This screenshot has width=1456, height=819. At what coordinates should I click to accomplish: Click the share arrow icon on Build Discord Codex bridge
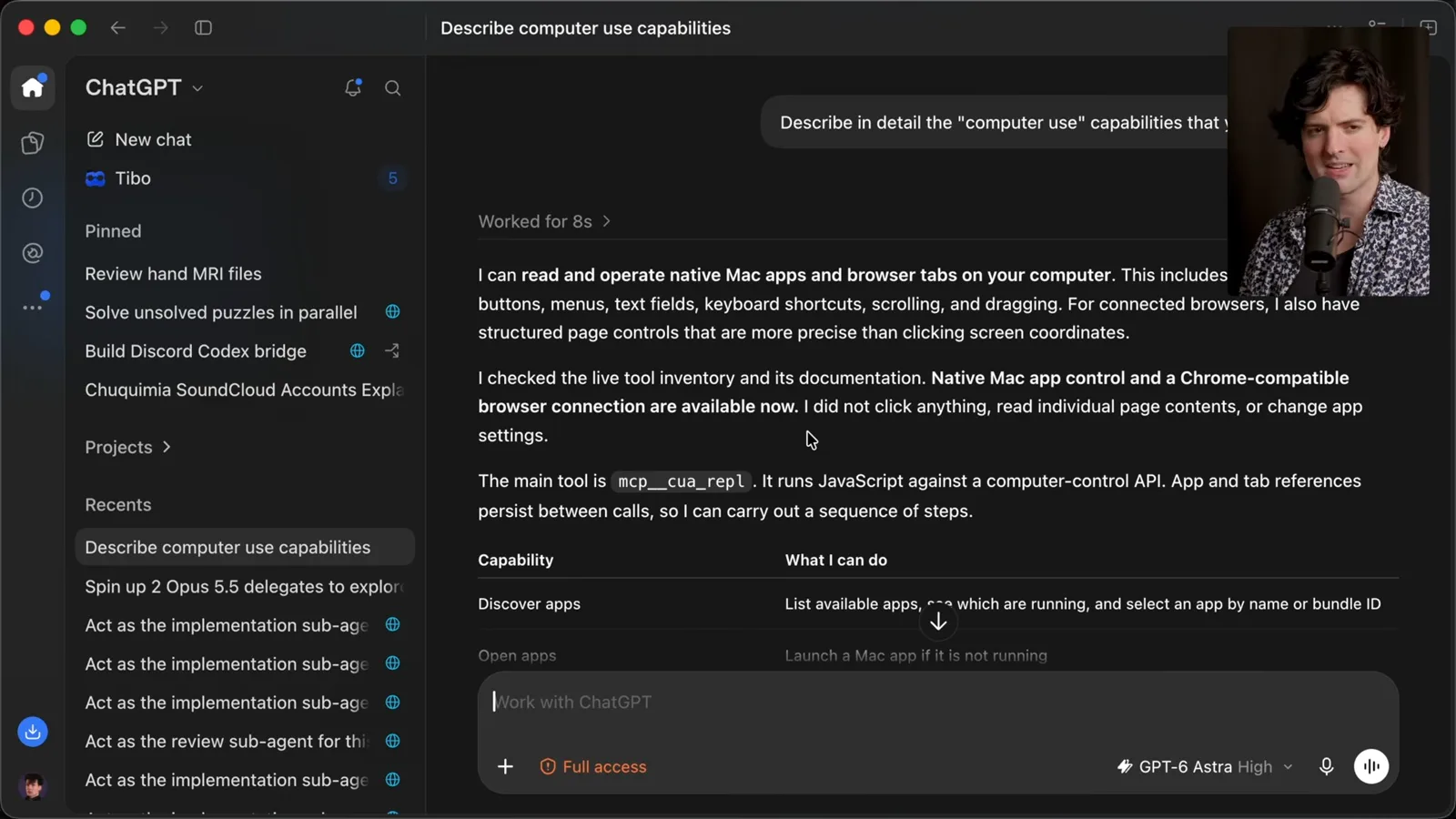click(x=392, y=350)
